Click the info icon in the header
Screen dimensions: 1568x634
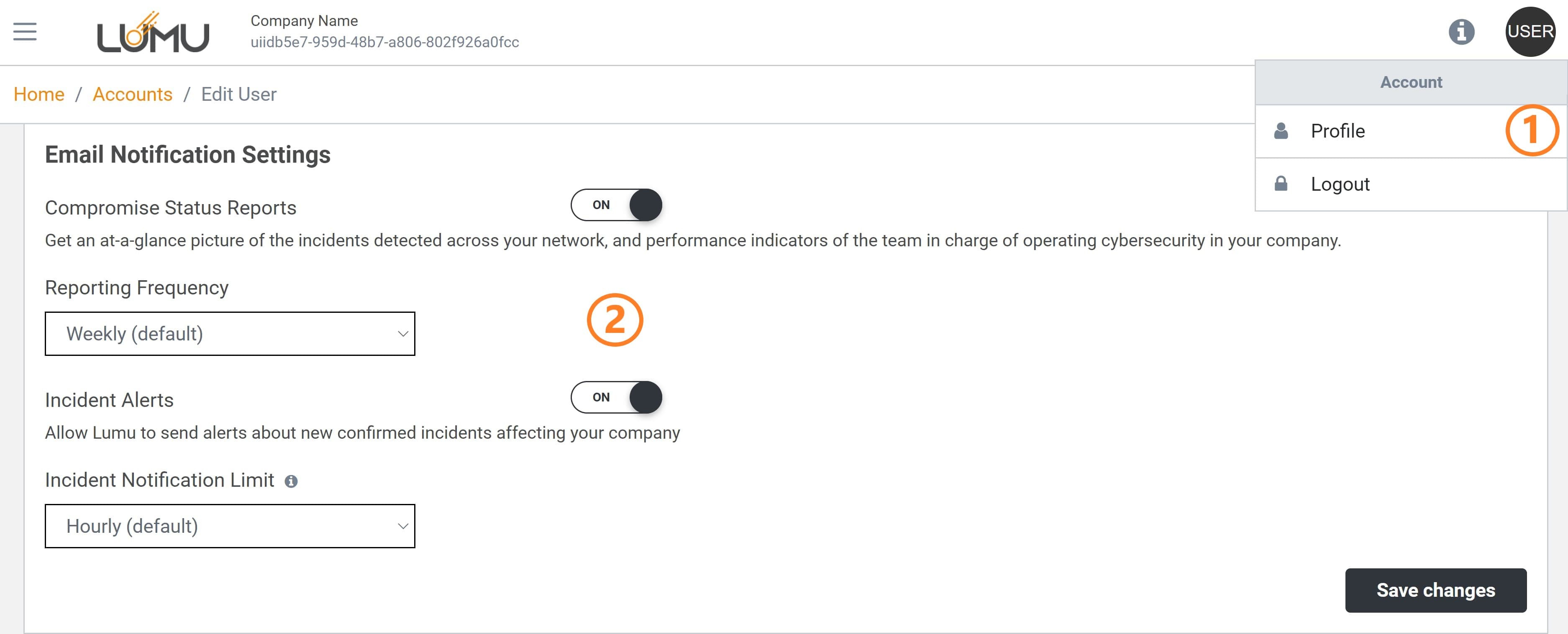coord(1462,32)
